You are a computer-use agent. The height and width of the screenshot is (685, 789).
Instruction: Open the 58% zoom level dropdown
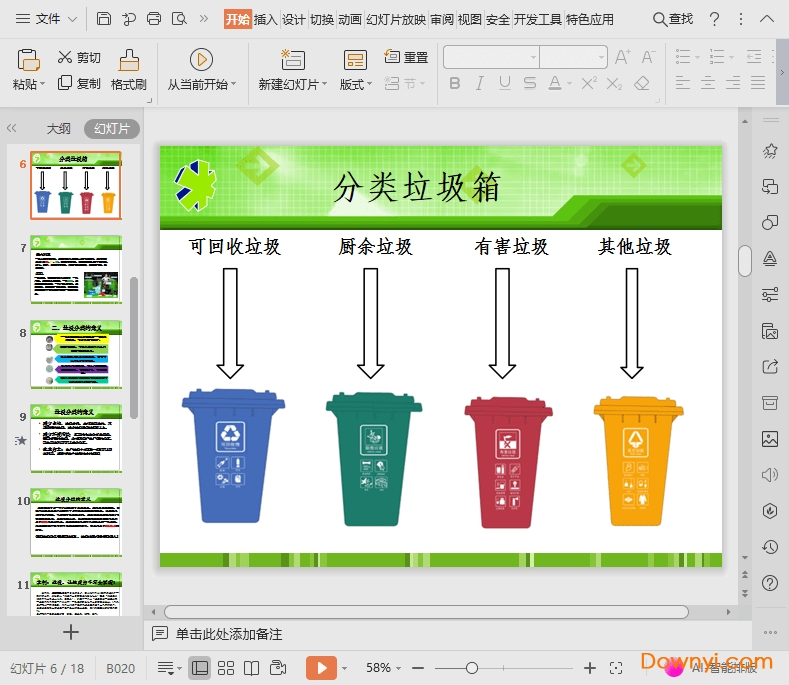tap(384, 668)
